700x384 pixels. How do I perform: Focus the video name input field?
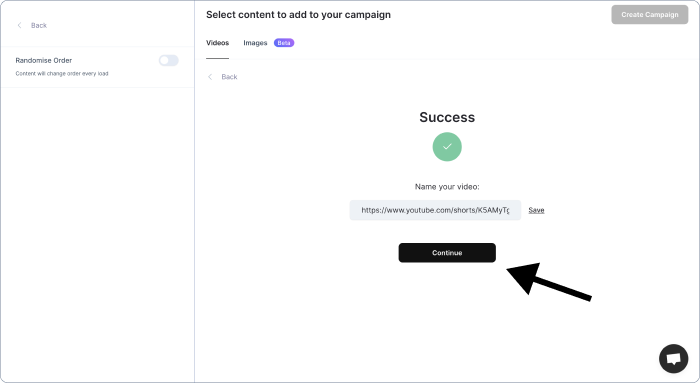tap(435, 210)
